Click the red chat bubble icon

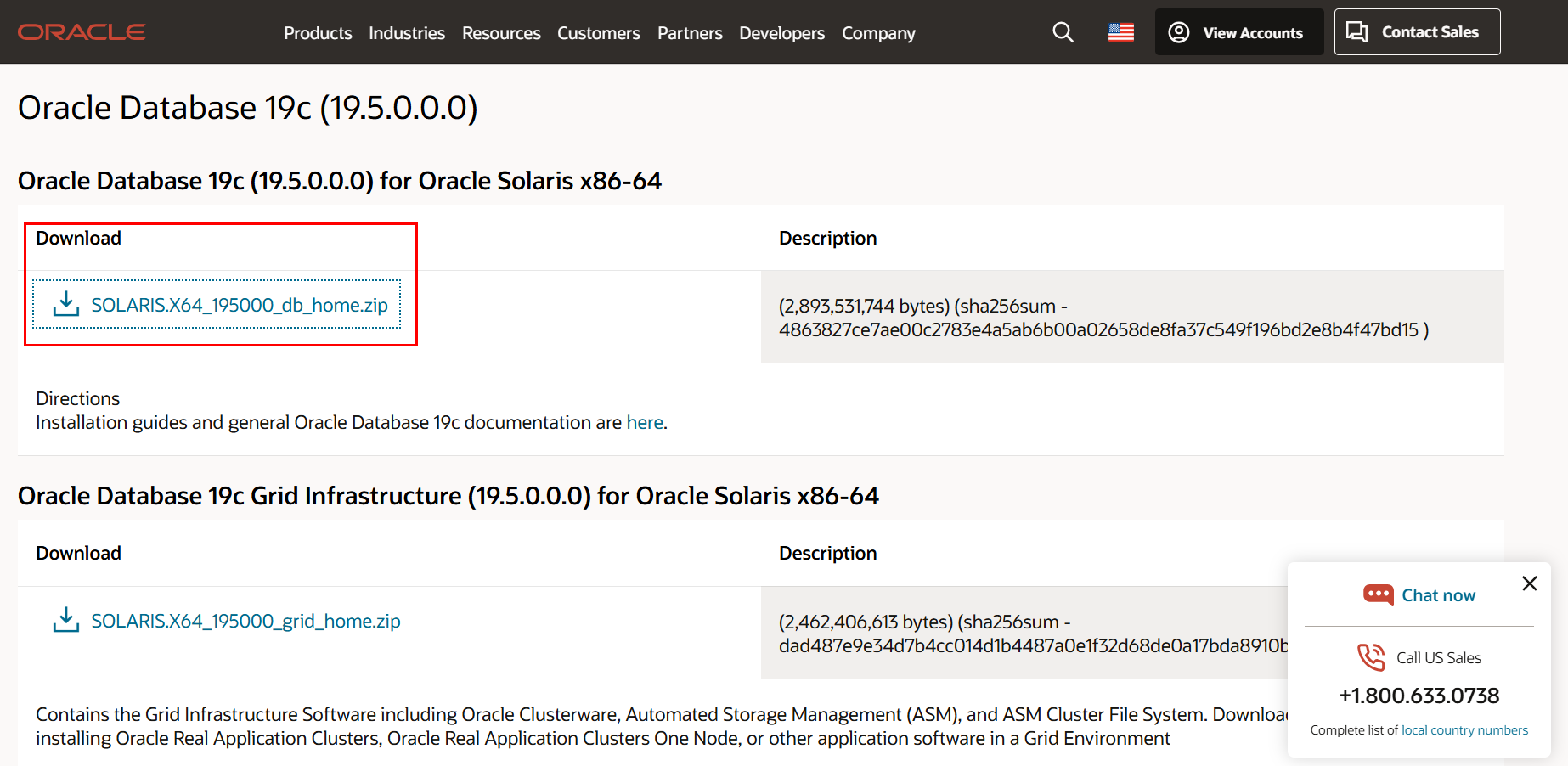1378,594
